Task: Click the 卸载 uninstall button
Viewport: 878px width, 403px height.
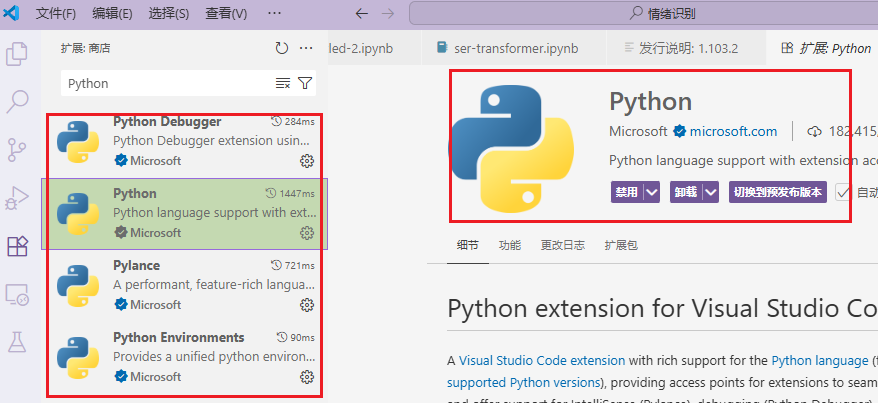Action: coord(686,192)
